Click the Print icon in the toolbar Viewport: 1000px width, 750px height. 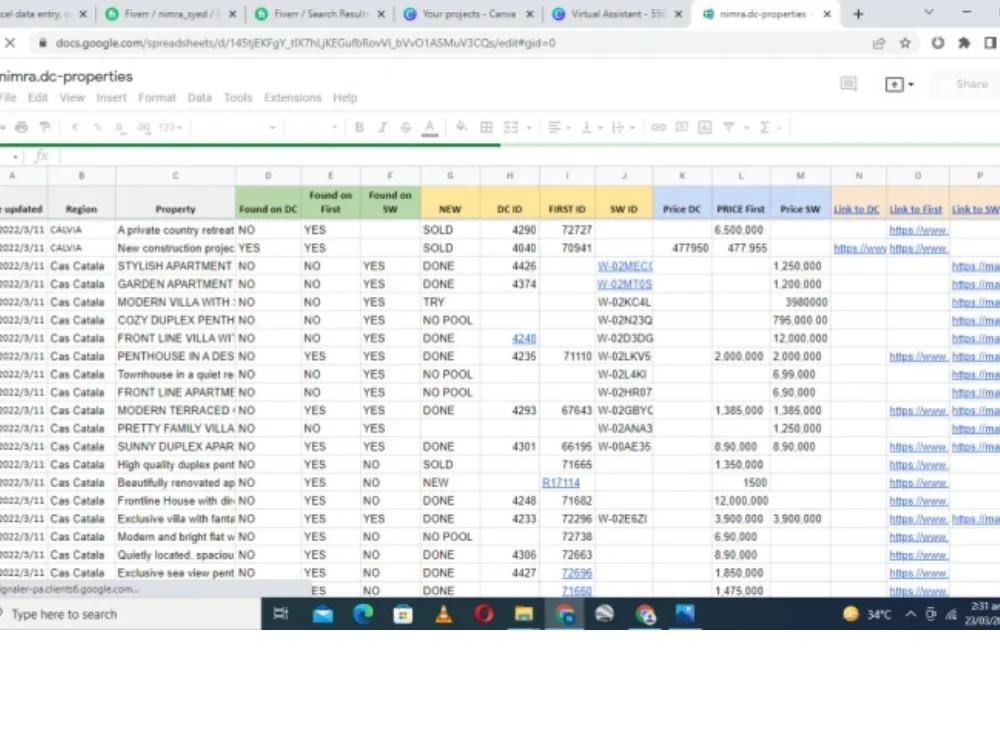point(22,127)
